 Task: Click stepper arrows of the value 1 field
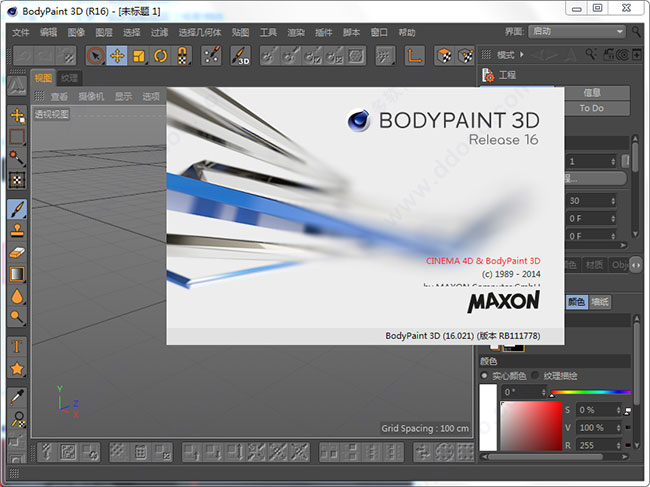tap(613, 161)
